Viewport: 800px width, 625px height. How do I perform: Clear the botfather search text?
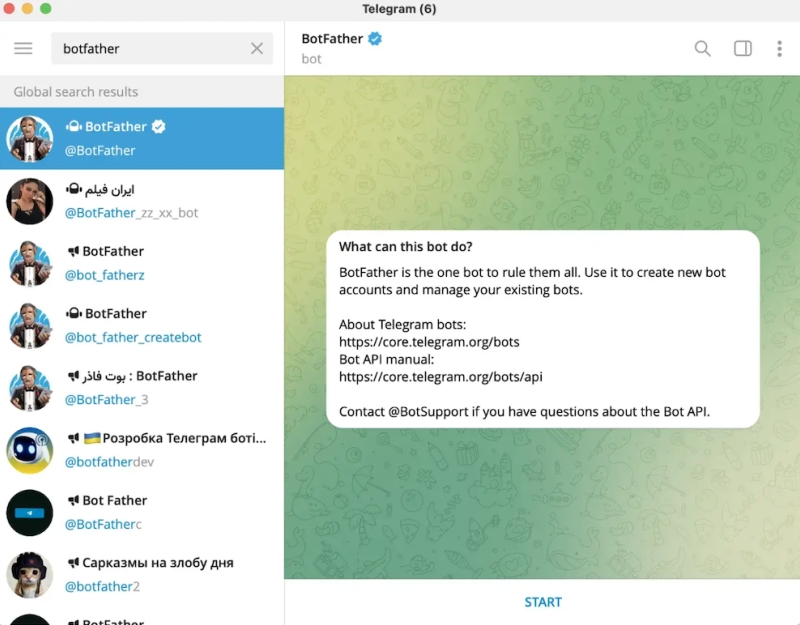[257, 48]
